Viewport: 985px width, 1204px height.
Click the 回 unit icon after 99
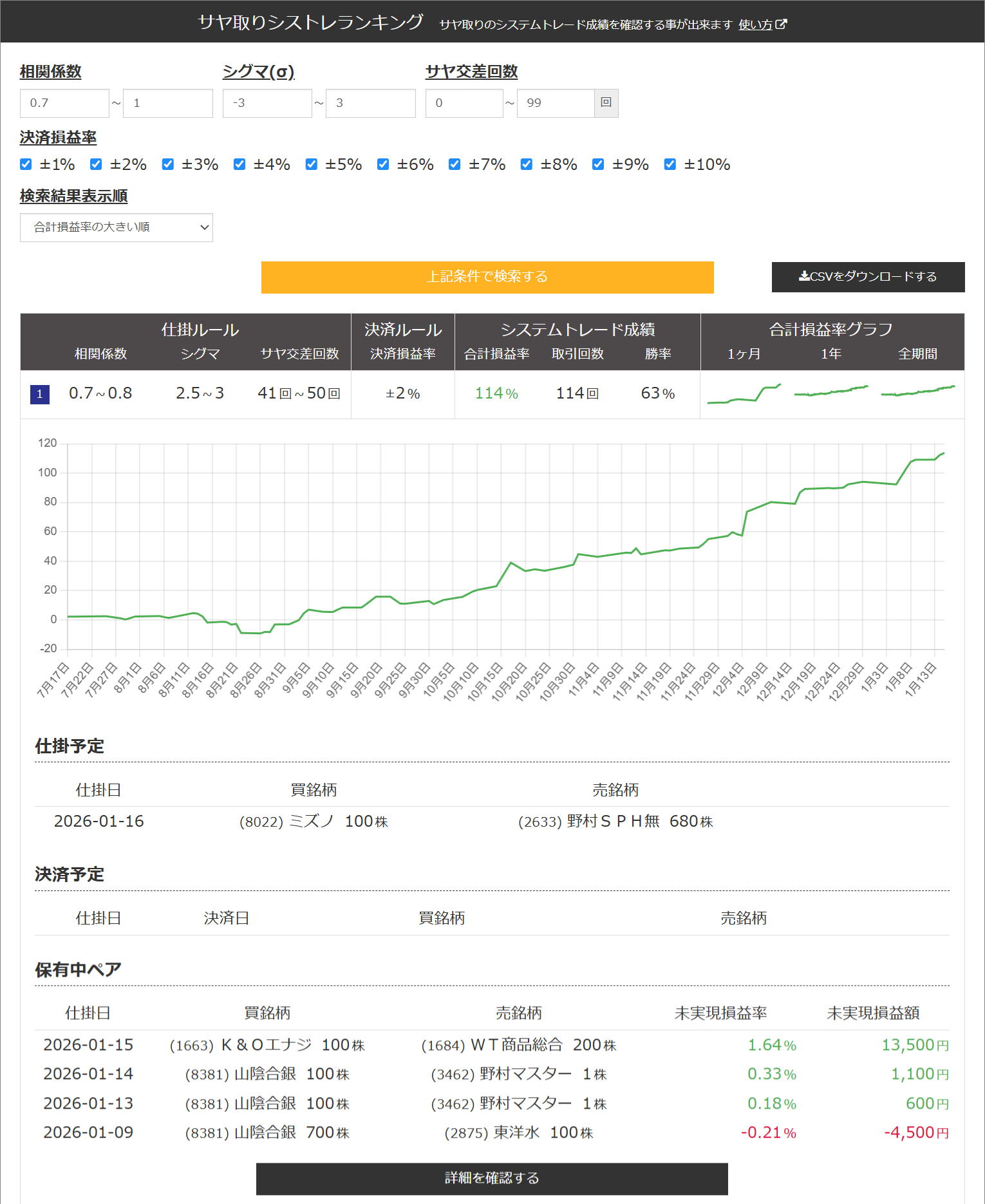(x=606, y=103)
